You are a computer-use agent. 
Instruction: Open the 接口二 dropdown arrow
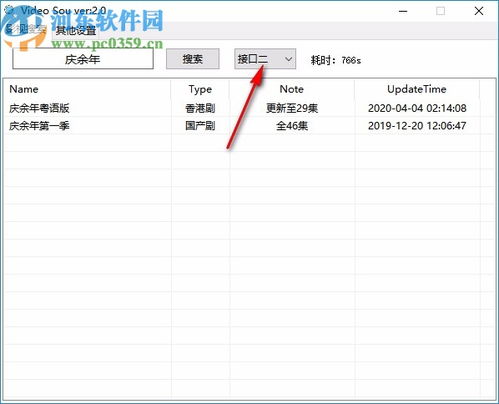click(288, 59)
